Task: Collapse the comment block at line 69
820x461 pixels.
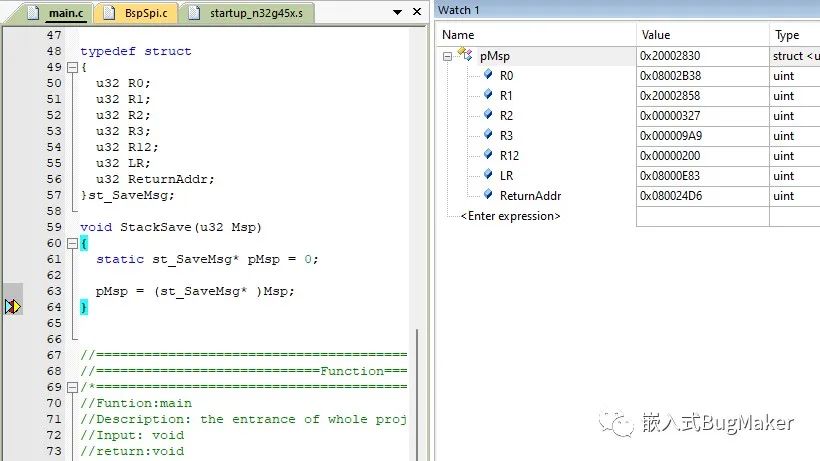Action: pyautogui.click(x=72, y=387)
